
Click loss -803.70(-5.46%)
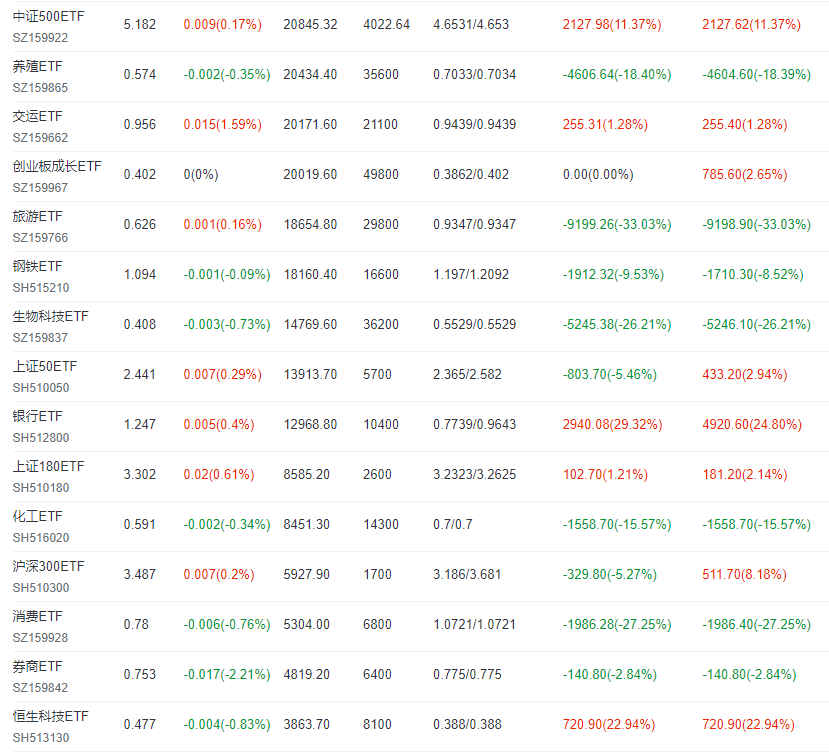[610, 374]
